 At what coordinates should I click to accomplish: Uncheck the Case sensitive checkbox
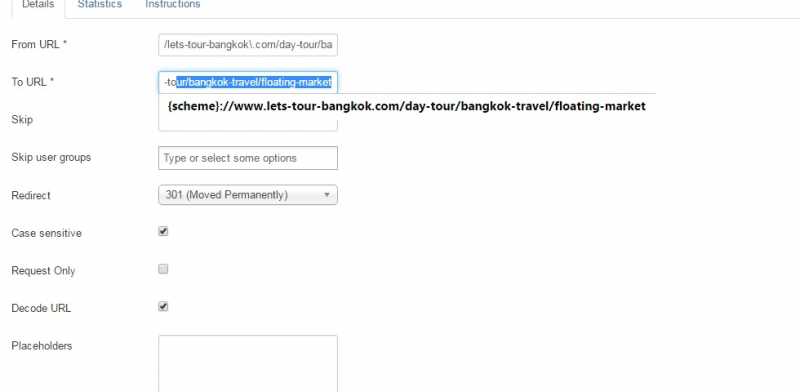click(163, 232)
